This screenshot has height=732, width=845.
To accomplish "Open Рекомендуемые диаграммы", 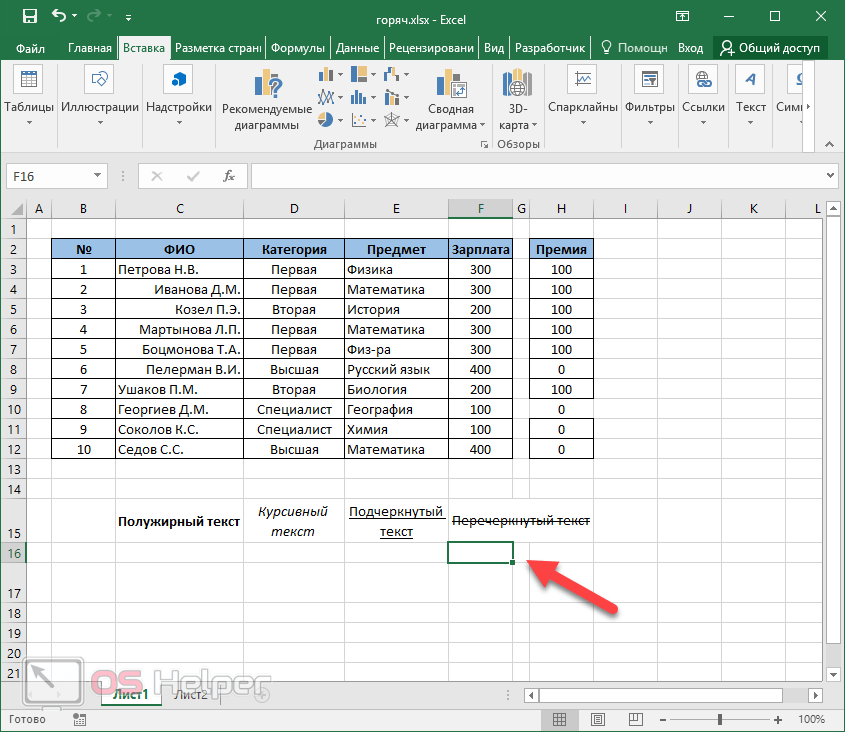I will tap(267, 100).
